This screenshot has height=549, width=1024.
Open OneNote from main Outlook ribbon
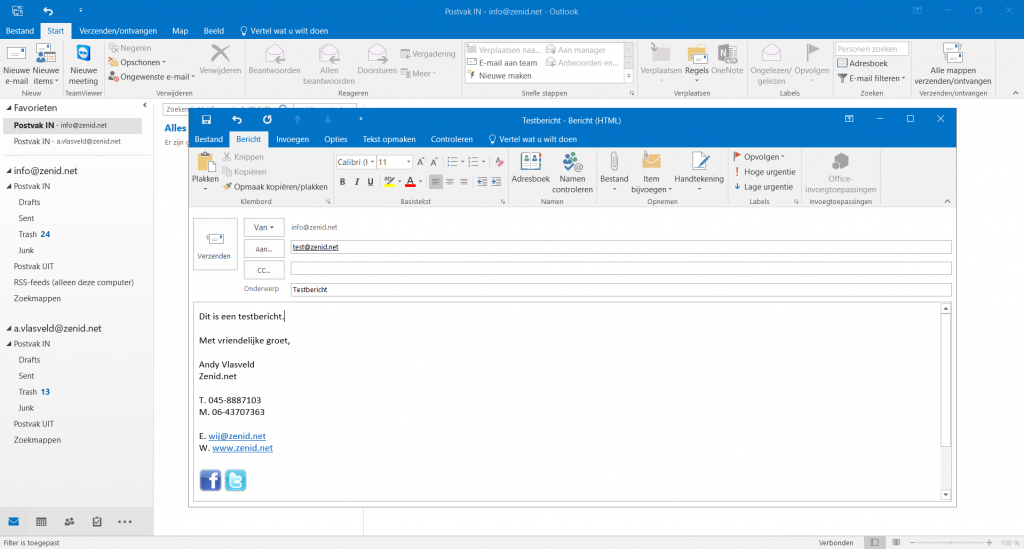[x=727, y=59]
